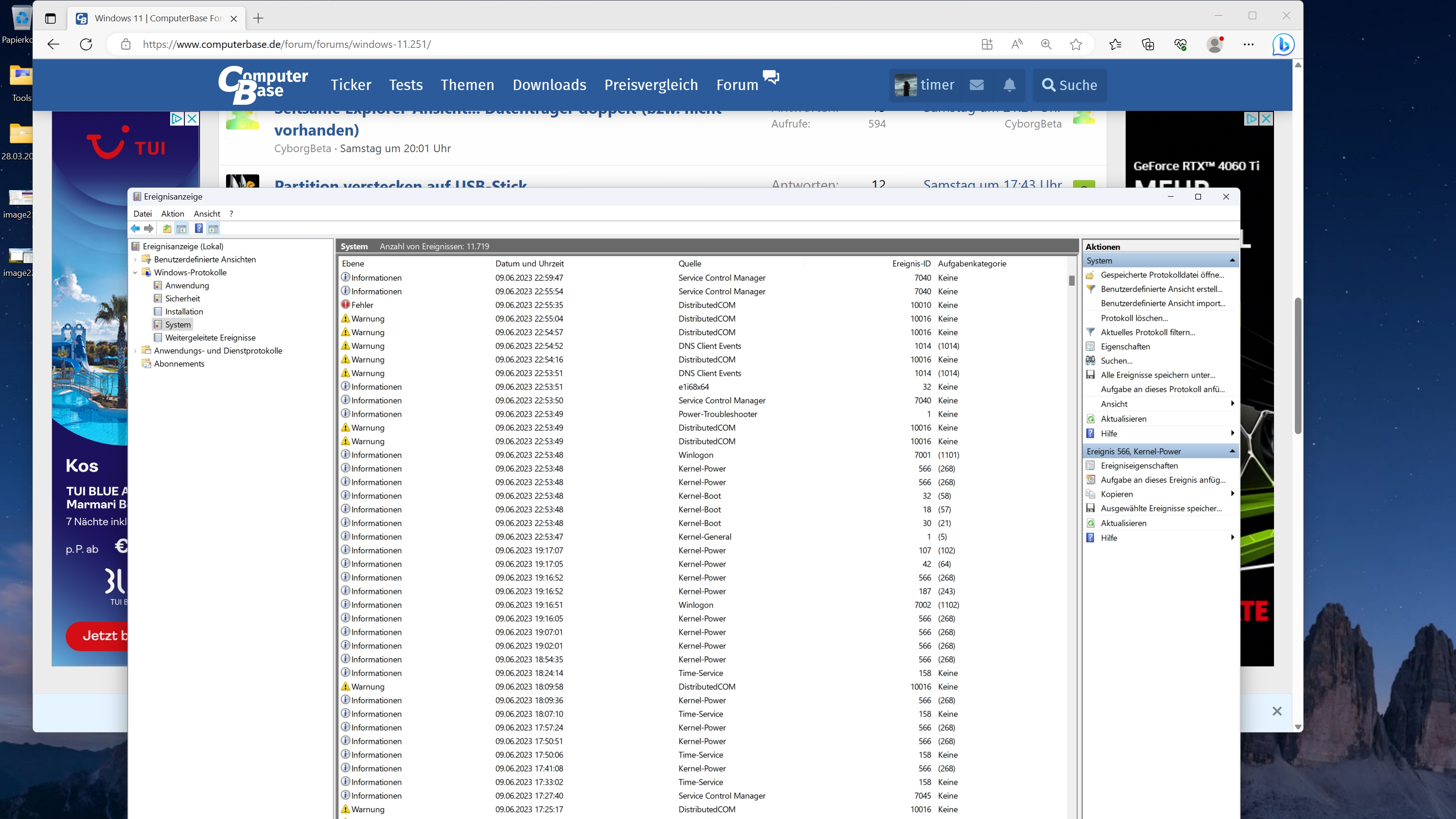Click the event list vertical scrollbar thumb

click(1071, 281)
